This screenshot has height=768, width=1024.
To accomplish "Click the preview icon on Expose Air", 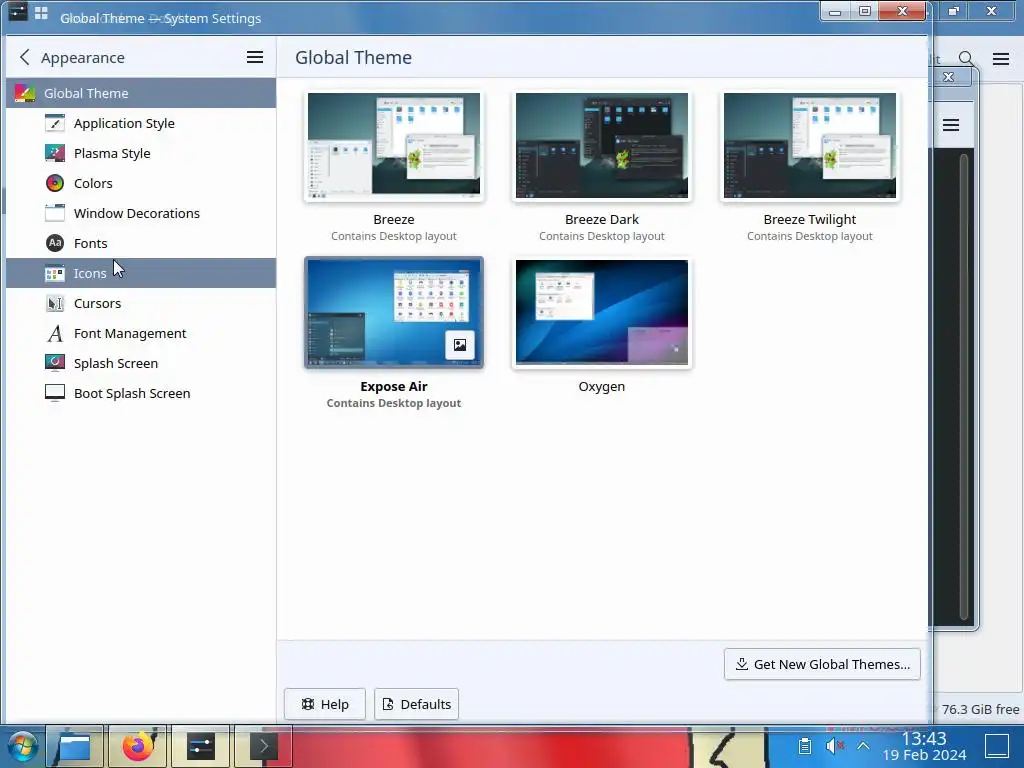I will click(460, 345).
